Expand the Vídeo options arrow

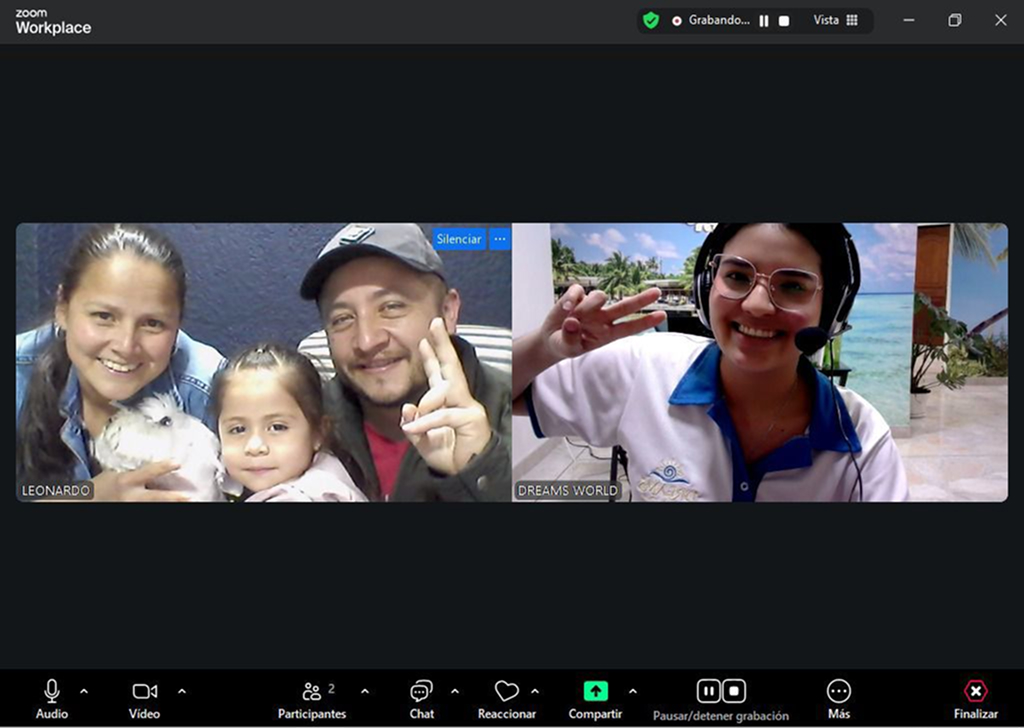(x=182, y=691)
